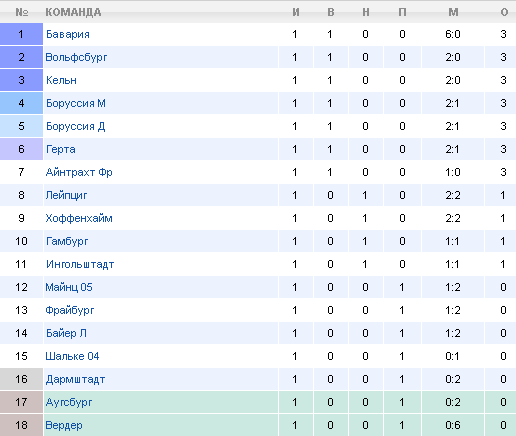Viewport: 516px width, 436px height.
Task: Open the Шальке 04 team link
Action: (x=72, y=356)
